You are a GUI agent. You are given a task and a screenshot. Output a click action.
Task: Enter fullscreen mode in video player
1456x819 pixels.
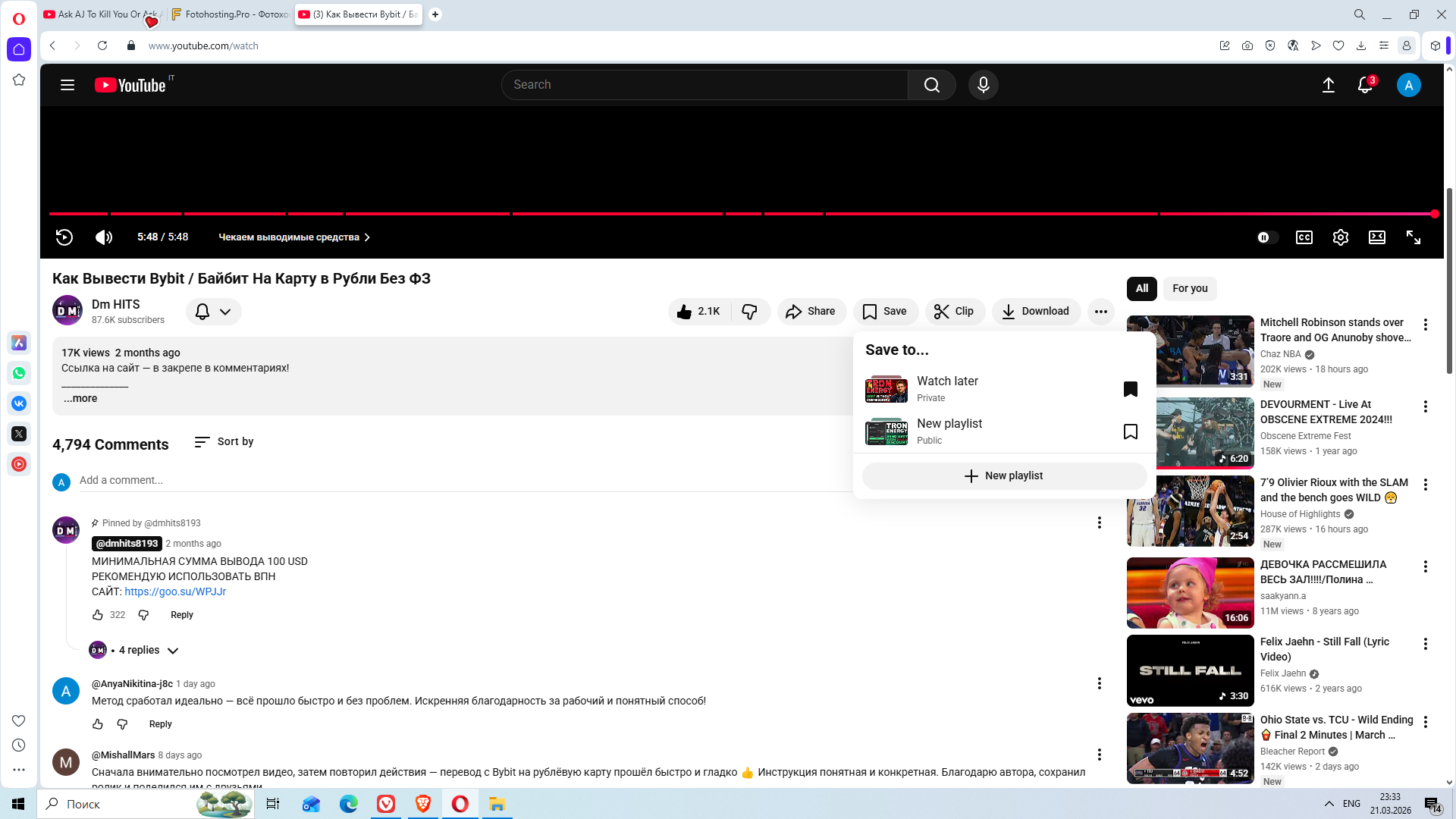tap(1413, 237)
